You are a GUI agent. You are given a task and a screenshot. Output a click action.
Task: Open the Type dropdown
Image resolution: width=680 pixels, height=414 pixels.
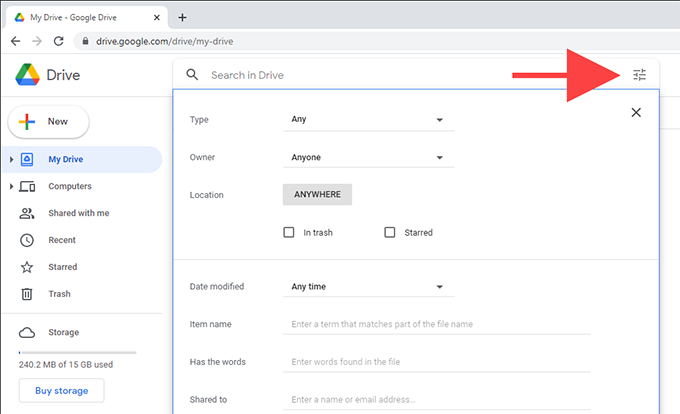(367, 120)
